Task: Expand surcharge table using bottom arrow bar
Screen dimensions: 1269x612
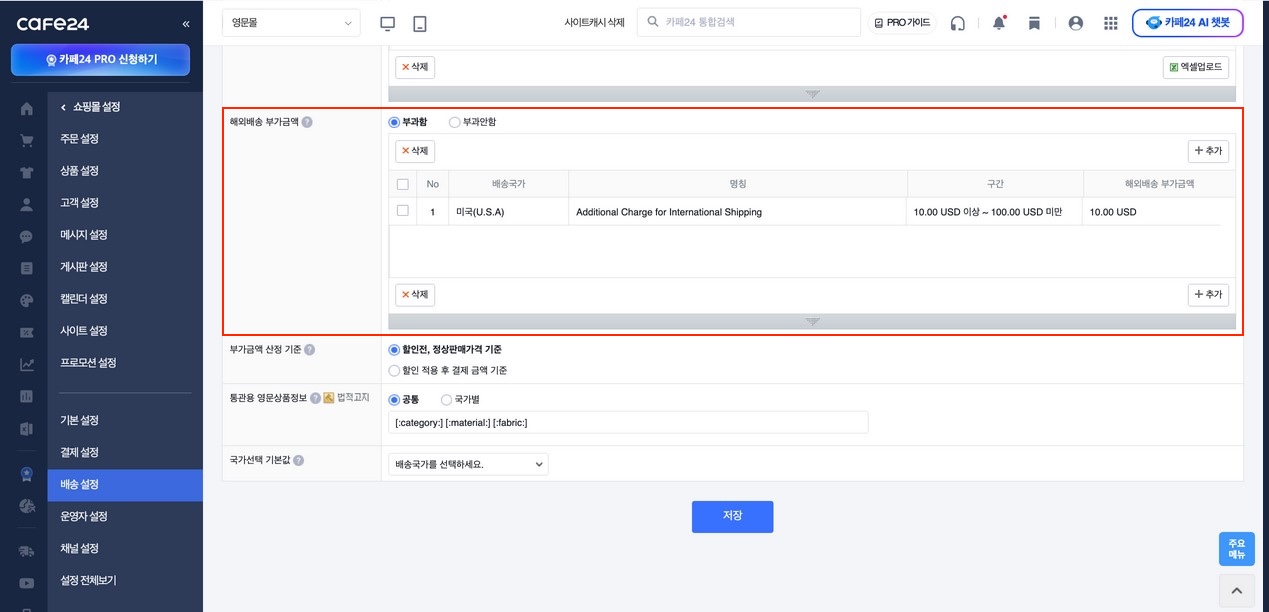Action: (x=812, y=322)
